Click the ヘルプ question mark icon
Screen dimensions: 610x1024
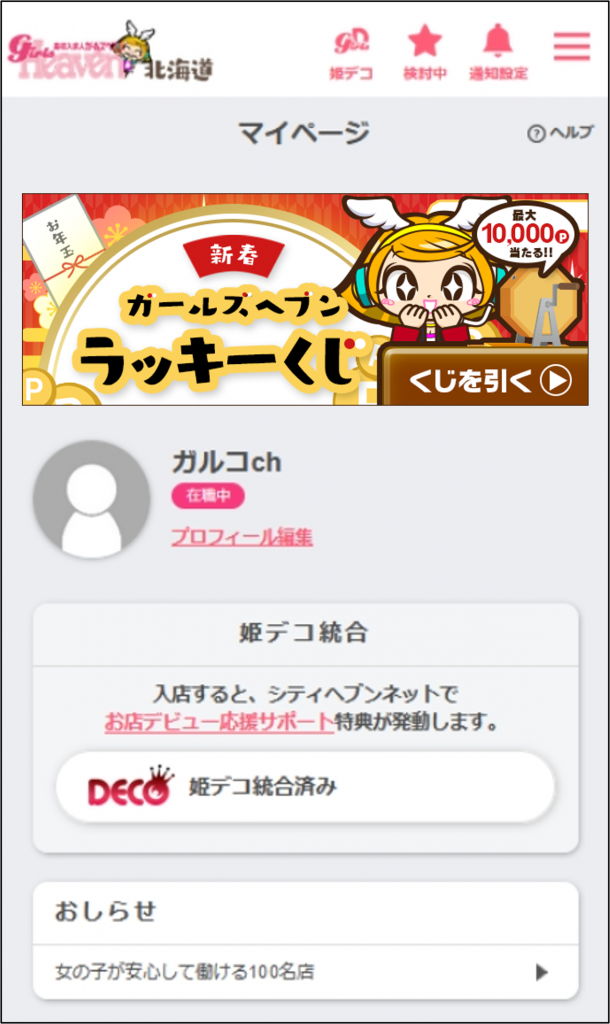tap(536, 134)
